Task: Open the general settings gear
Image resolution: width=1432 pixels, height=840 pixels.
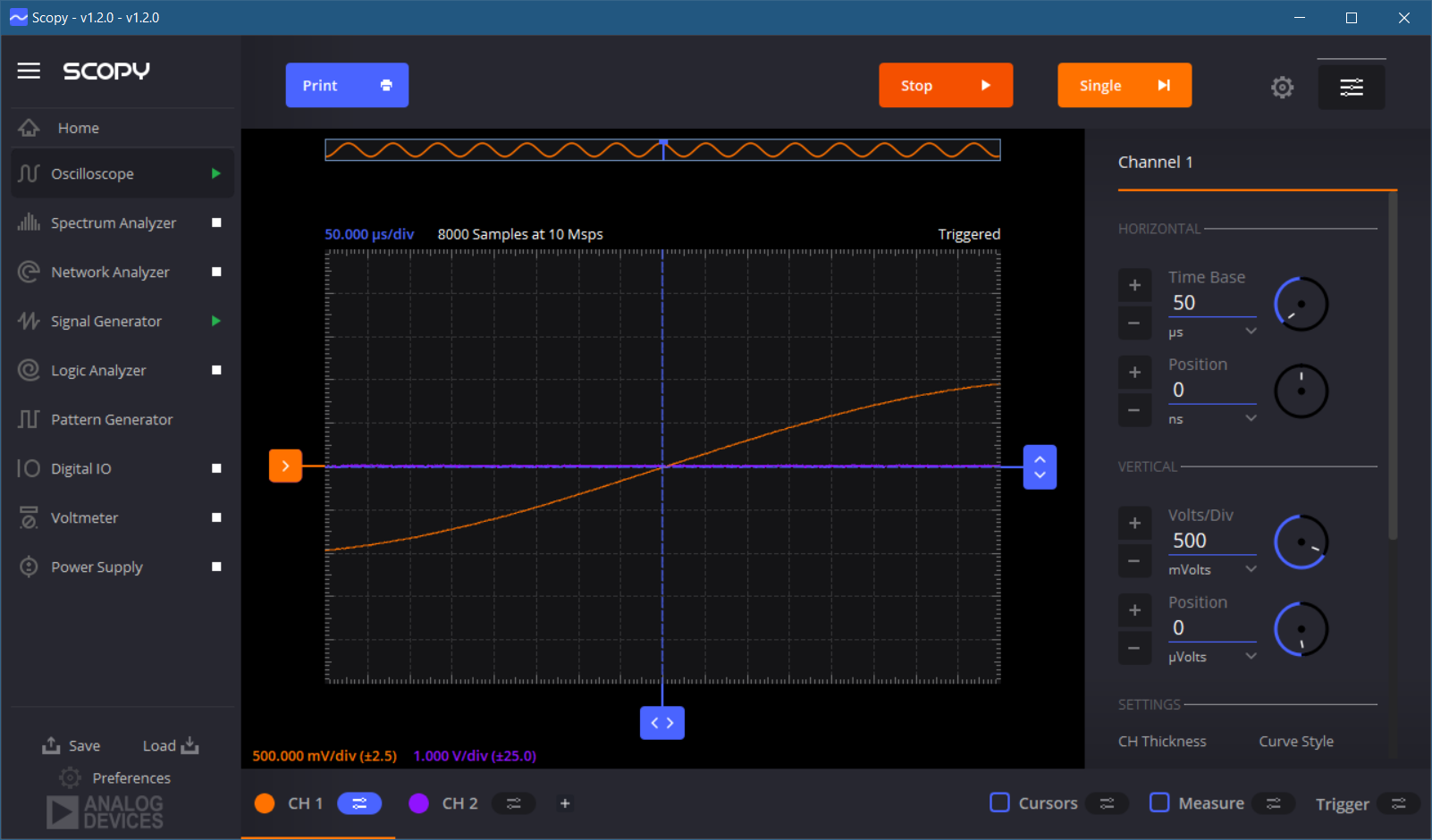Action: click(1282, 87)
